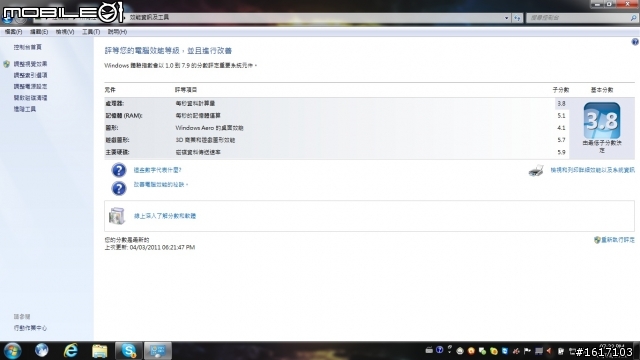Viewport: 640px width, 360px height.
Task: Open 調整視覺效果 adjust visual effects link
Action: coord(30,64)
